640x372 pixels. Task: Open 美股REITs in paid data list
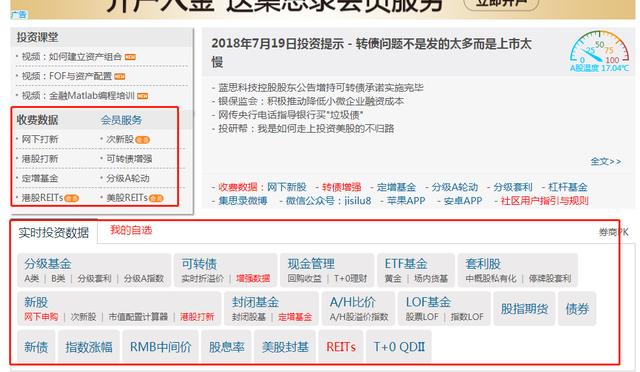[127, 198]
